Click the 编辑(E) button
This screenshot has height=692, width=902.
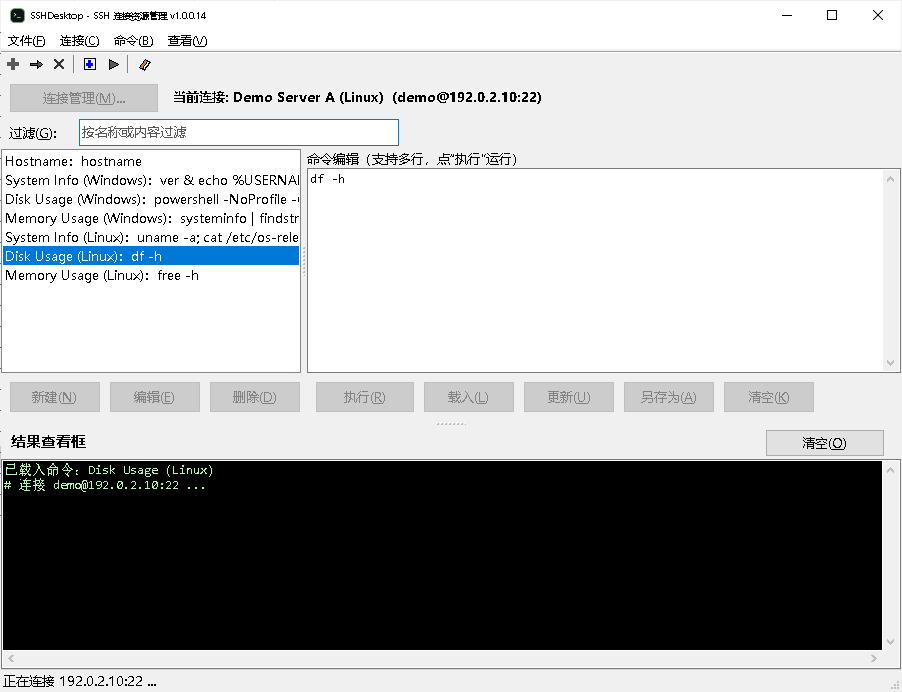[x=155, y=397]
